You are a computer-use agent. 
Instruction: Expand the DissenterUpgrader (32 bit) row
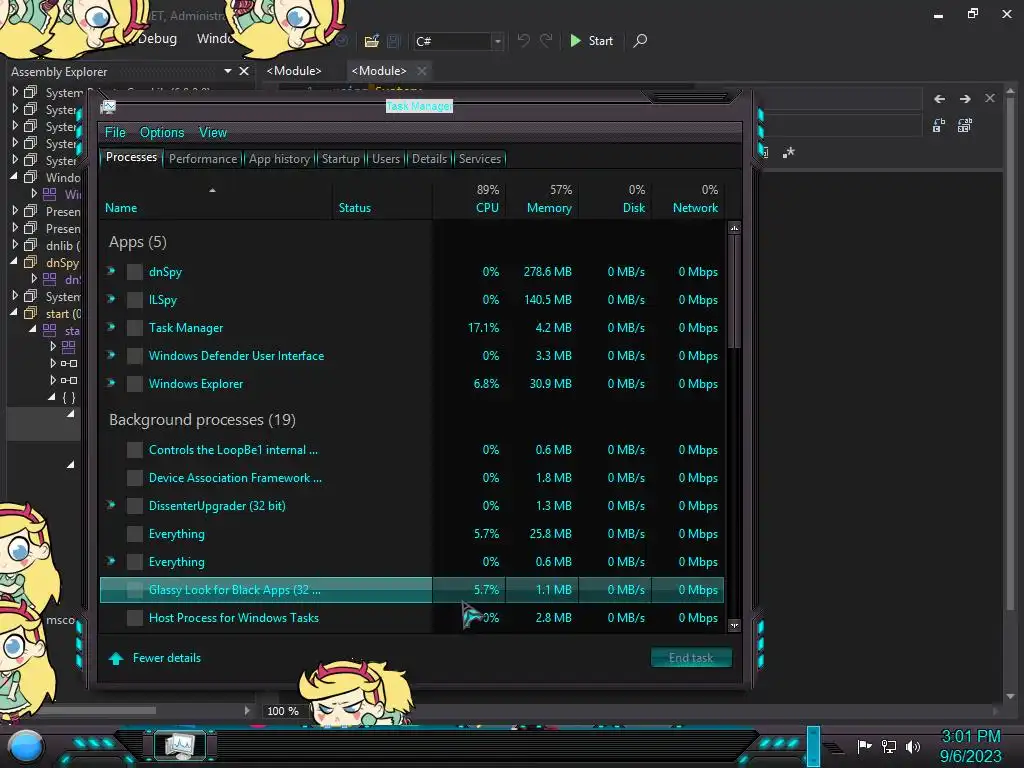(x=112, y=504)
